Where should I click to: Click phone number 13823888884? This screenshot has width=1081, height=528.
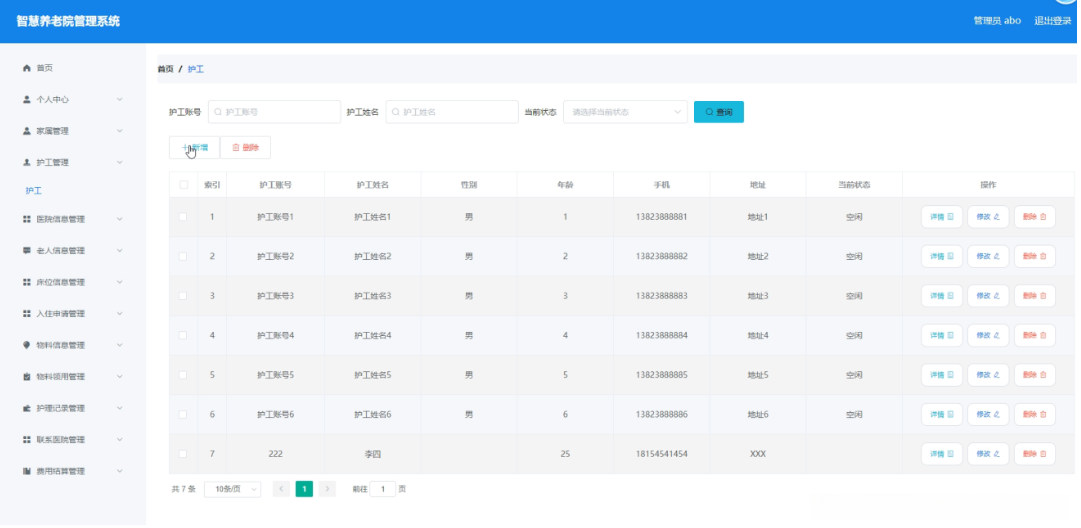[661, 336]
